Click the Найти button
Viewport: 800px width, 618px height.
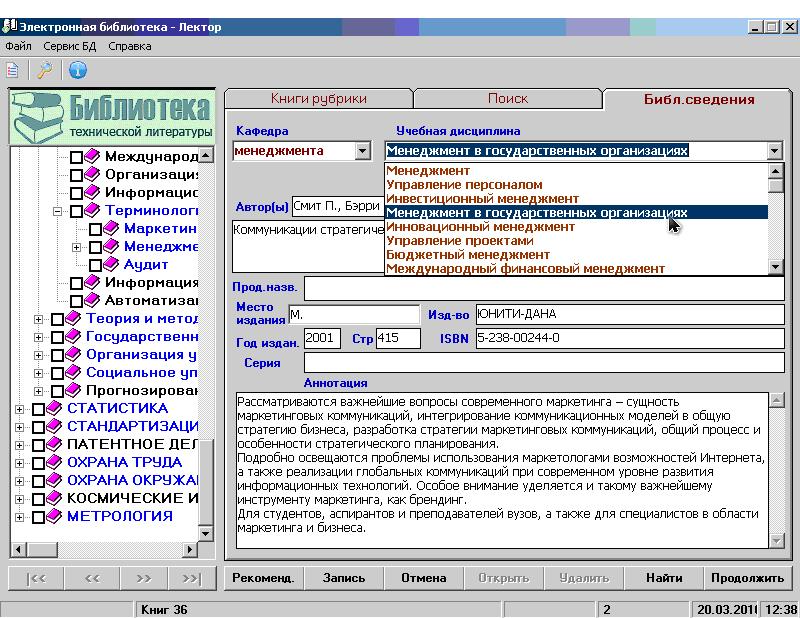point(664,578)
